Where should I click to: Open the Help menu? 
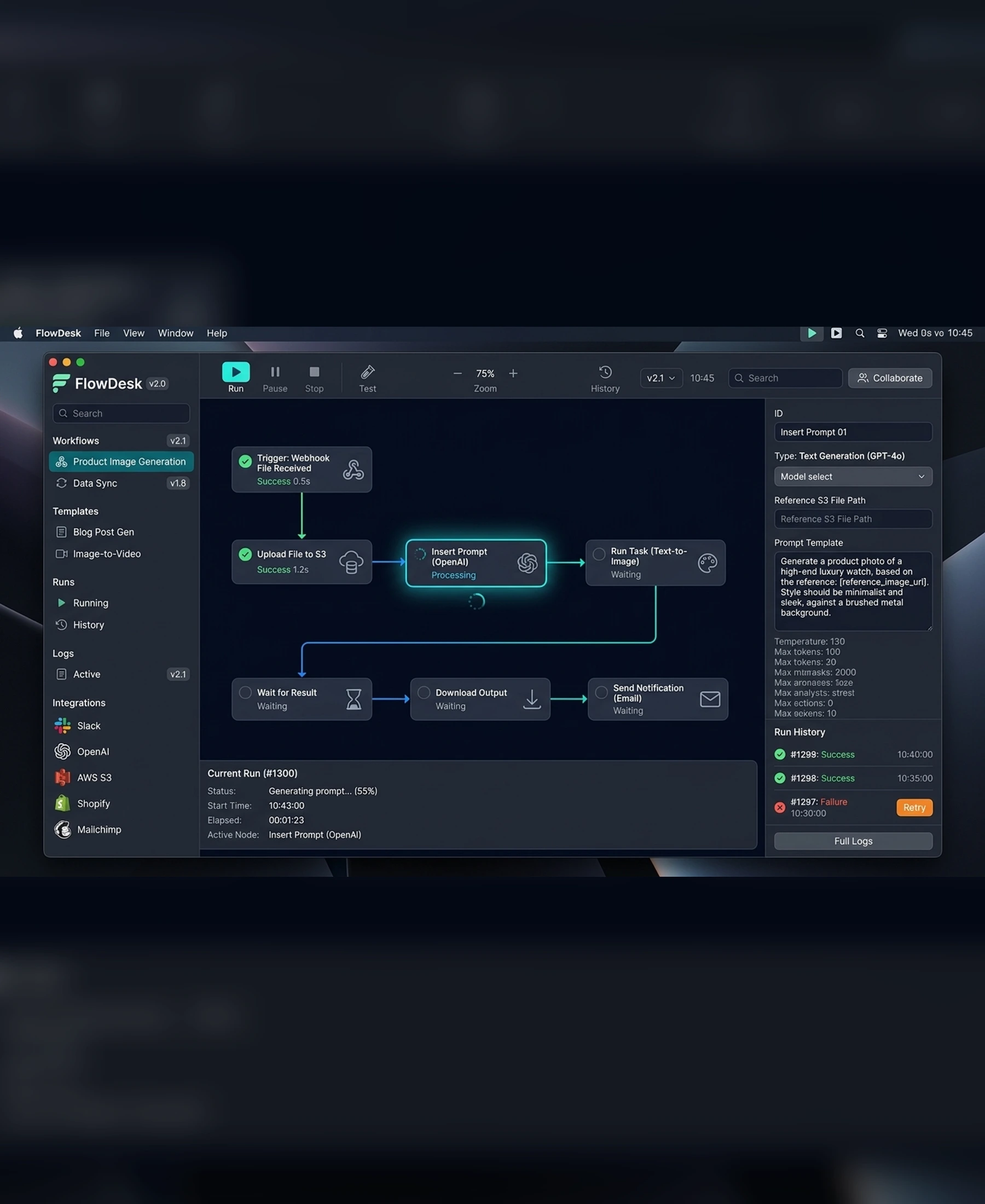click(x=217, y=333)
